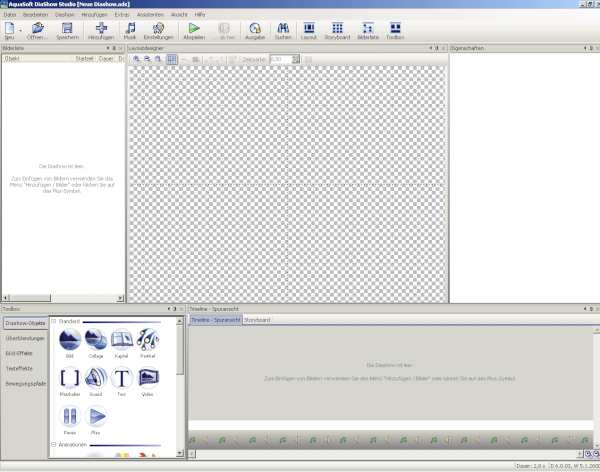Open the Ausgabe output tool

(255, 31)
